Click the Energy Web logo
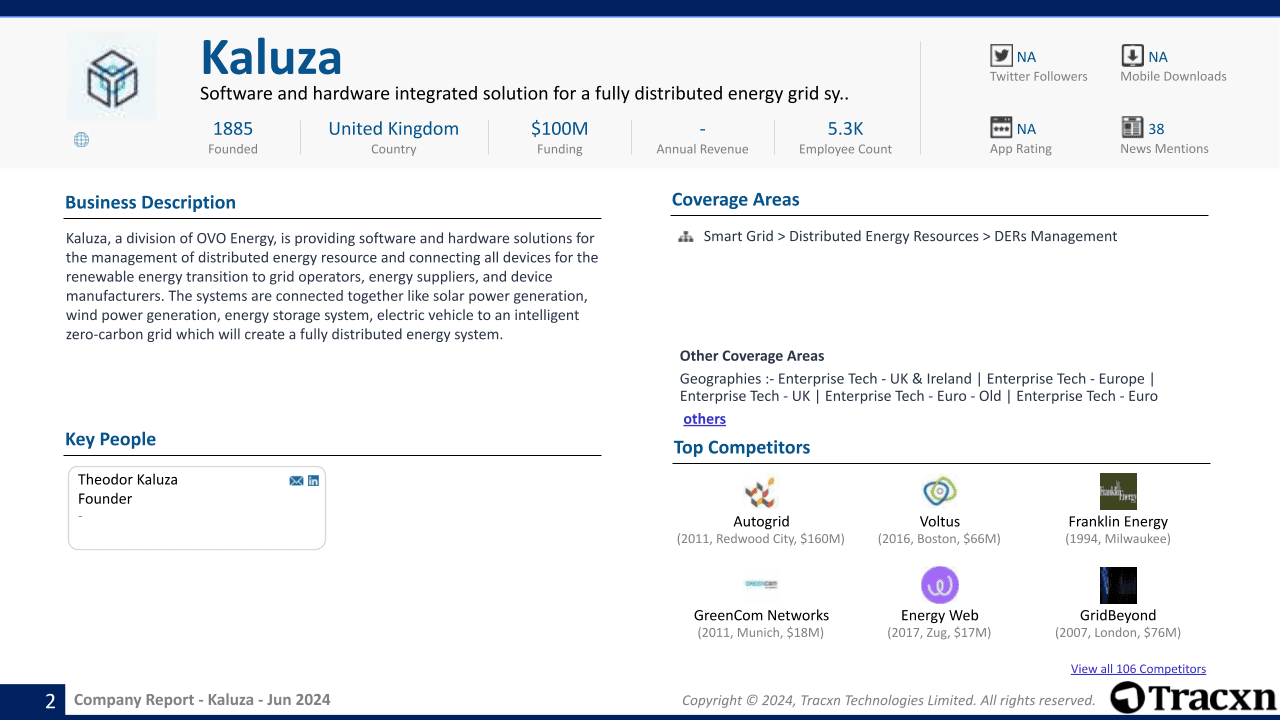 click(939, 585)
